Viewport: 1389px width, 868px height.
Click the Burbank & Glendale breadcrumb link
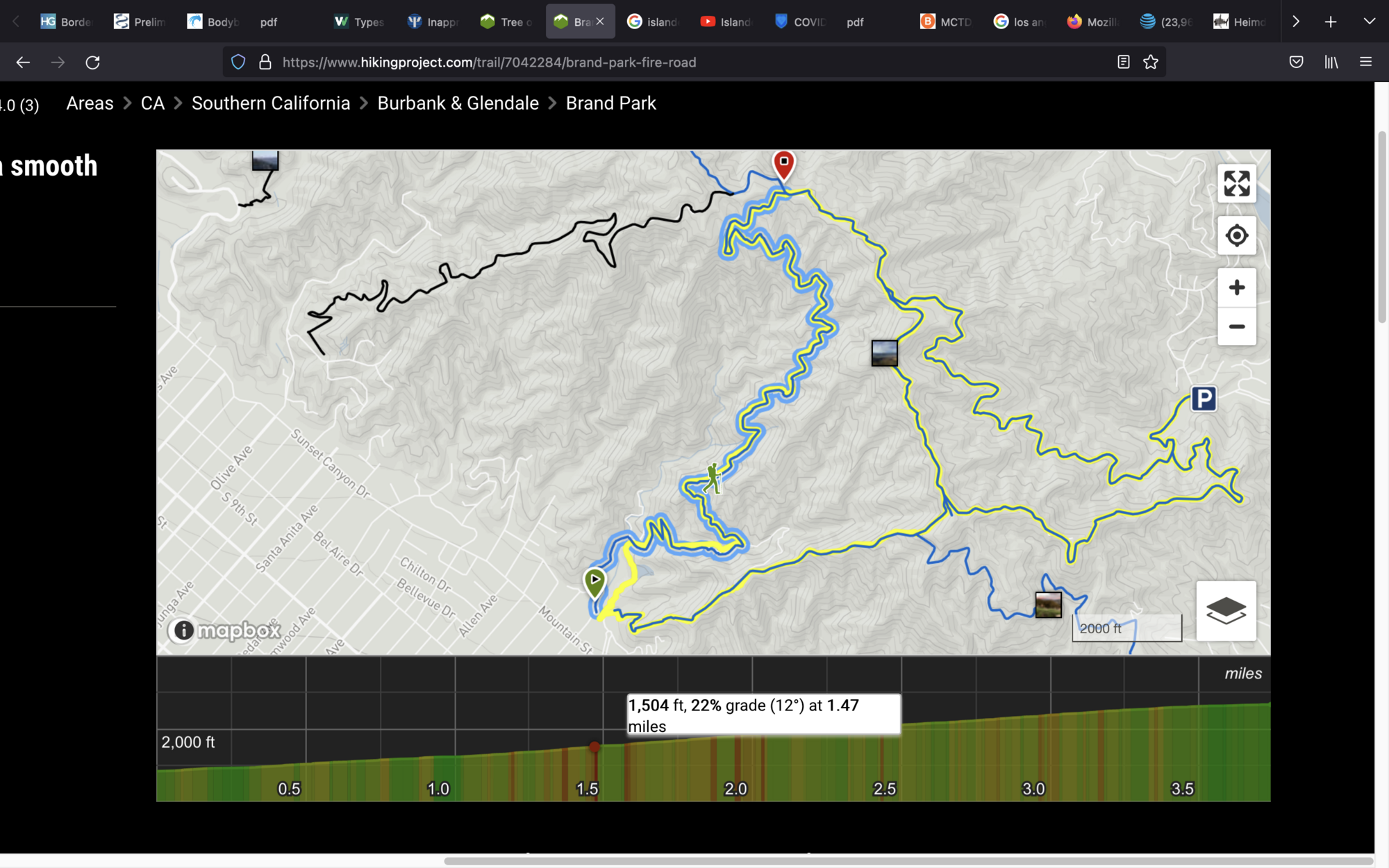(457, 103)
